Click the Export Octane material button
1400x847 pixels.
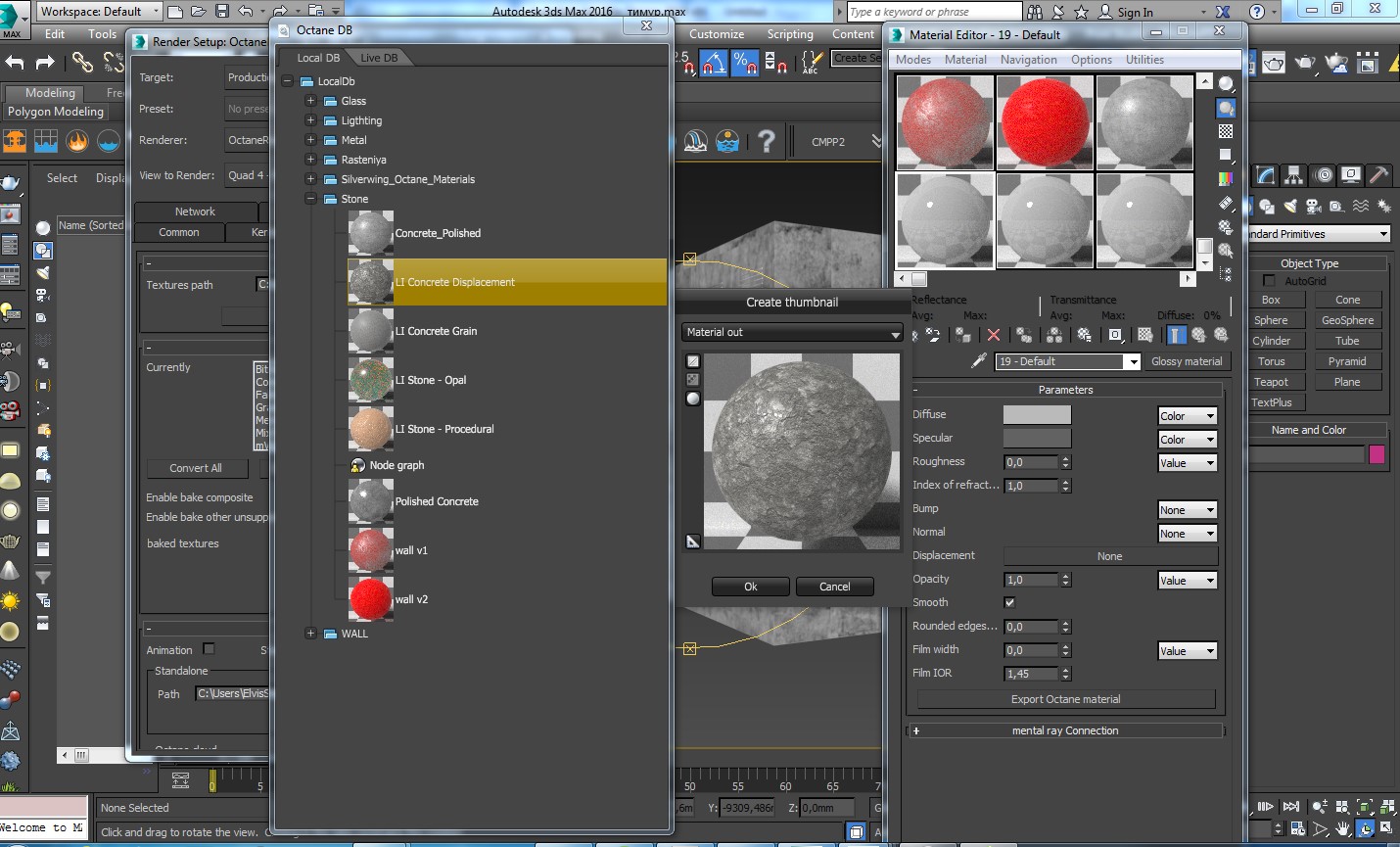(x=1066, y=699)
